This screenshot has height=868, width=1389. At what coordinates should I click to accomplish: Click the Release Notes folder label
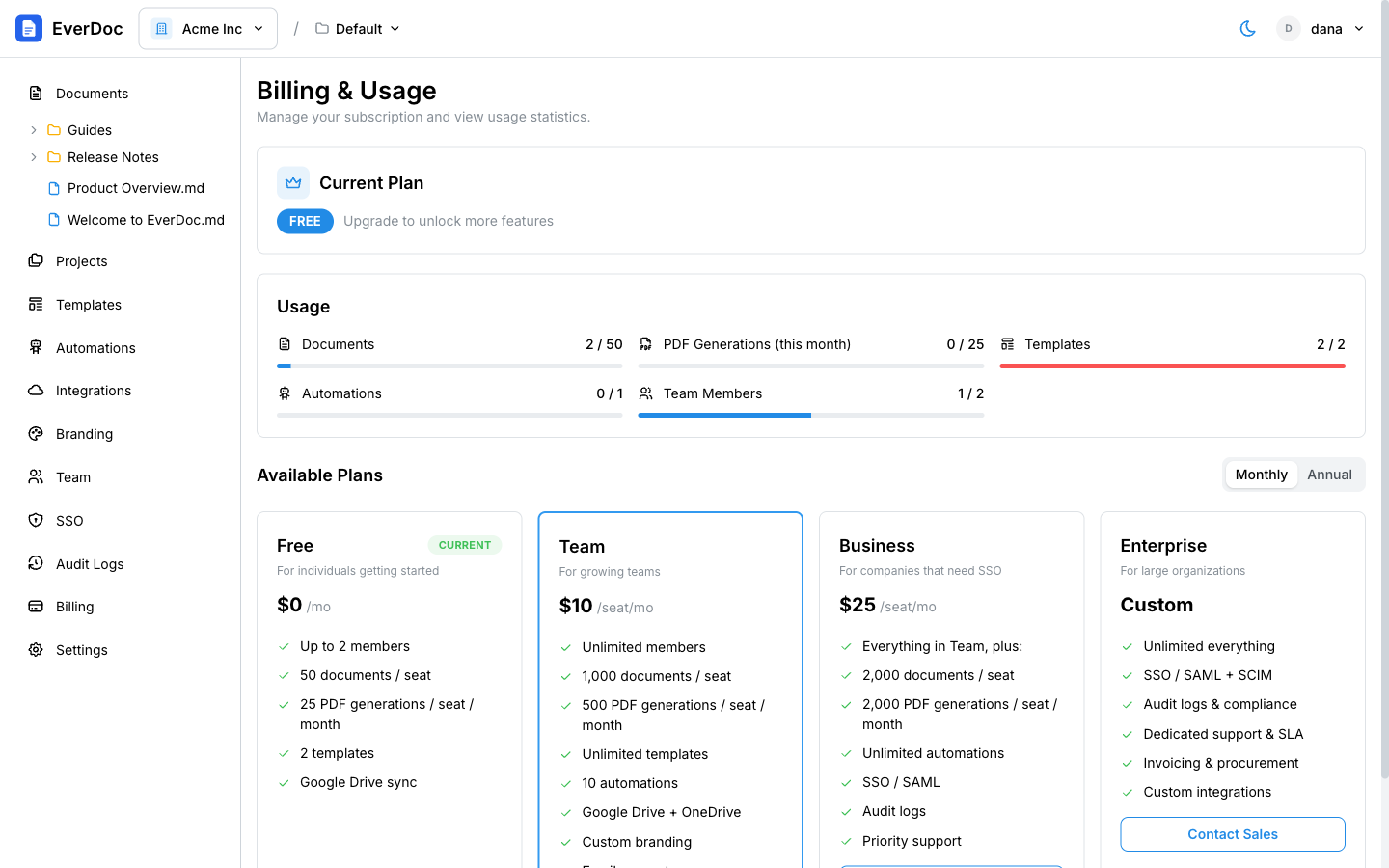tap(113, 157)
